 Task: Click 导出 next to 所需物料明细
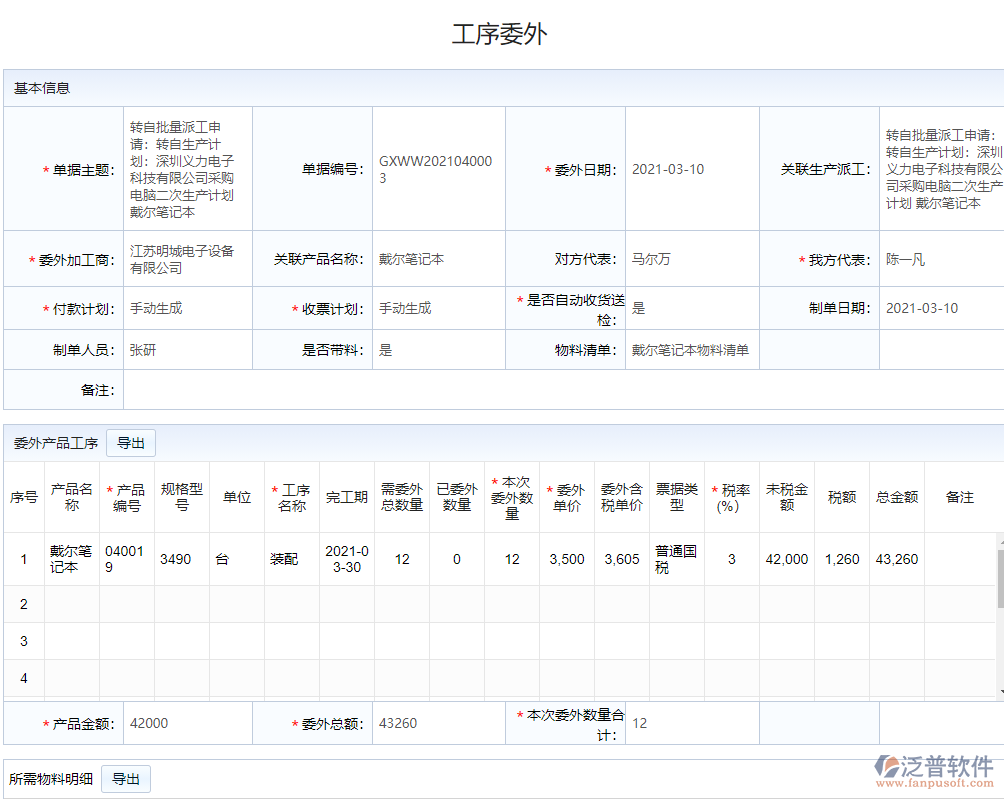(126, 779)
